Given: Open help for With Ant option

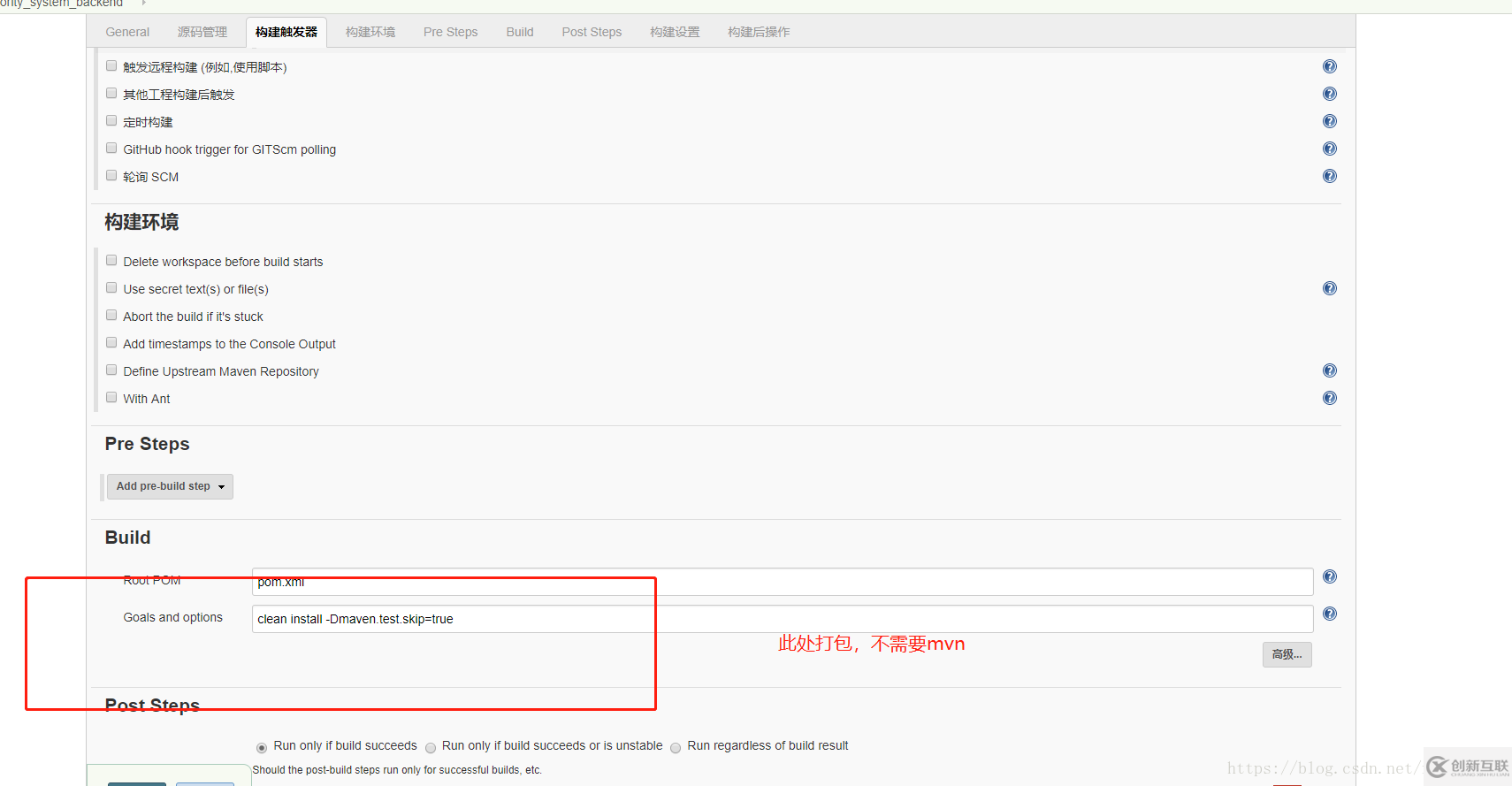Looking at the screenshot, I should tap(1329, 398).
